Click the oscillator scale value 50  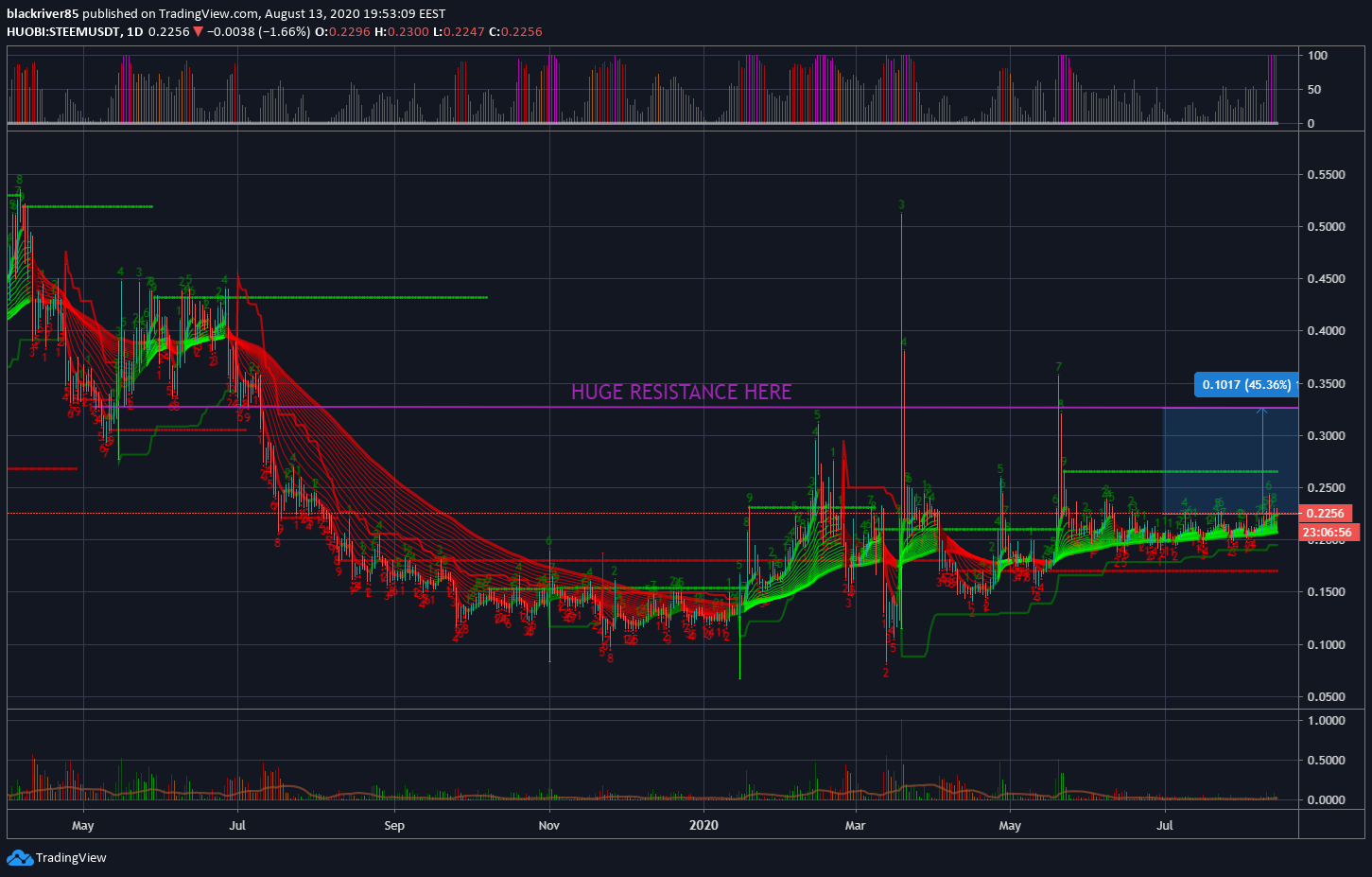(1314, 90)
